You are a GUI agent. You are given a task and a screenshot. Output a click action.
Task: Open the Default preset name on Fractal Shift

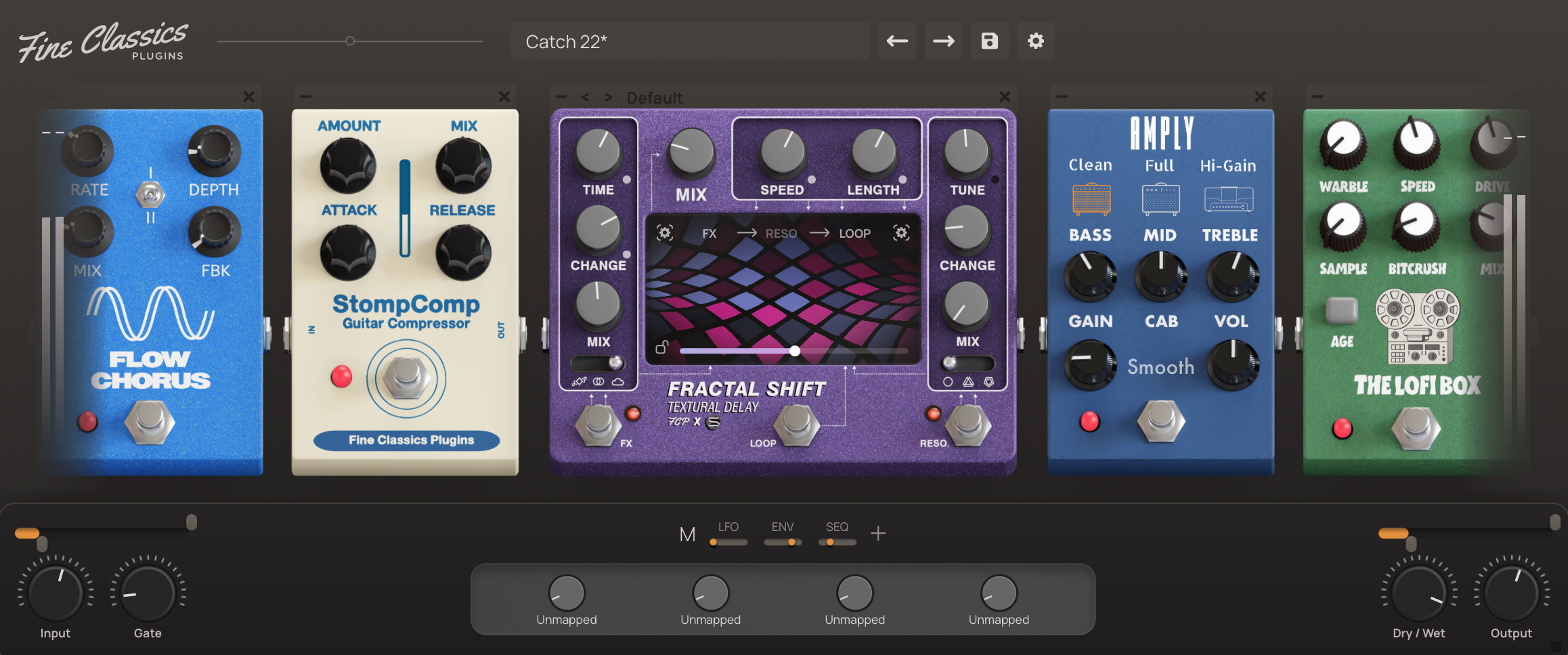(x=654, y=98)
